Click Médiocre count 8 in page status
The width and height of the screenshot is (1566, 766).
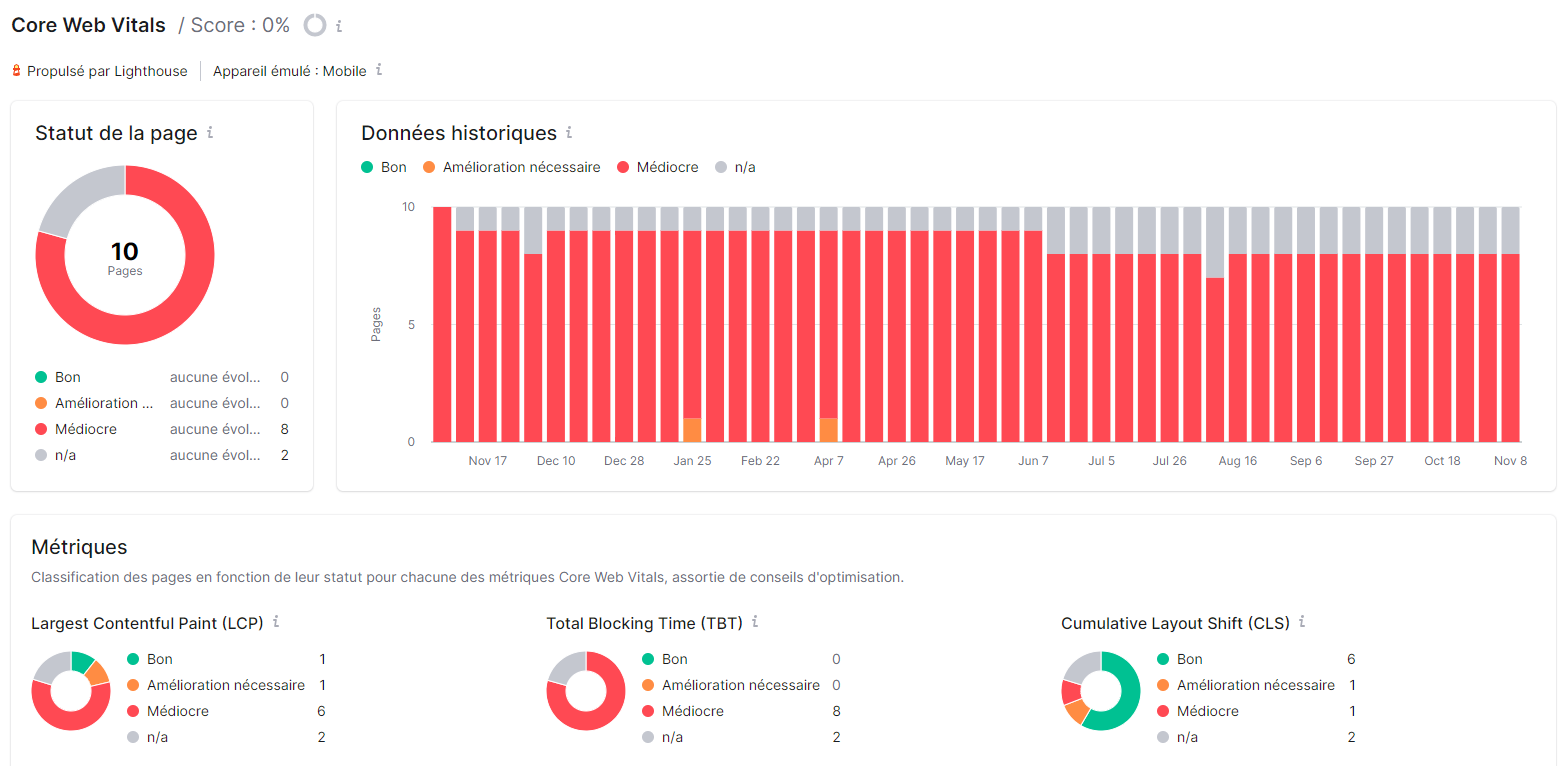(x=285, y=429)
